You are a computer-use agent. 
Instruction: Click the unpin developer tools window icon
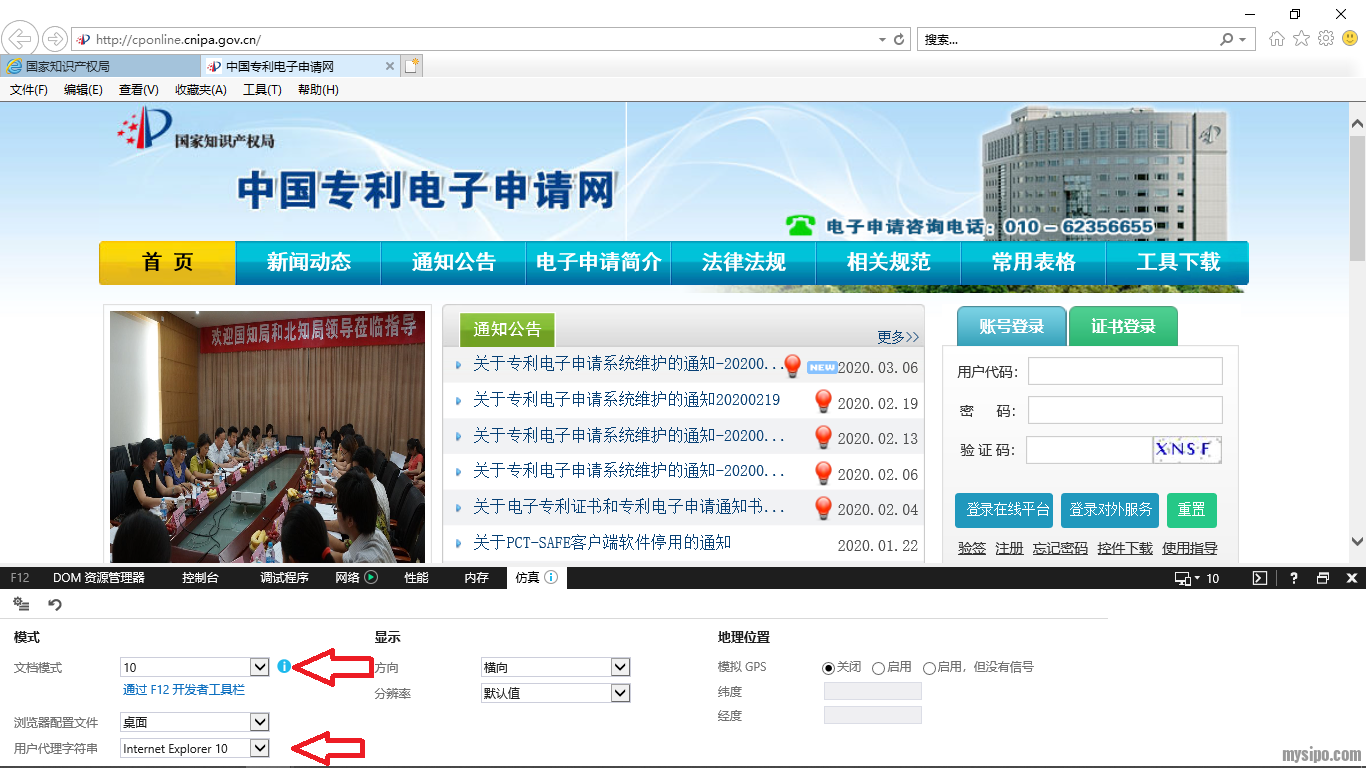[1323, 578]
